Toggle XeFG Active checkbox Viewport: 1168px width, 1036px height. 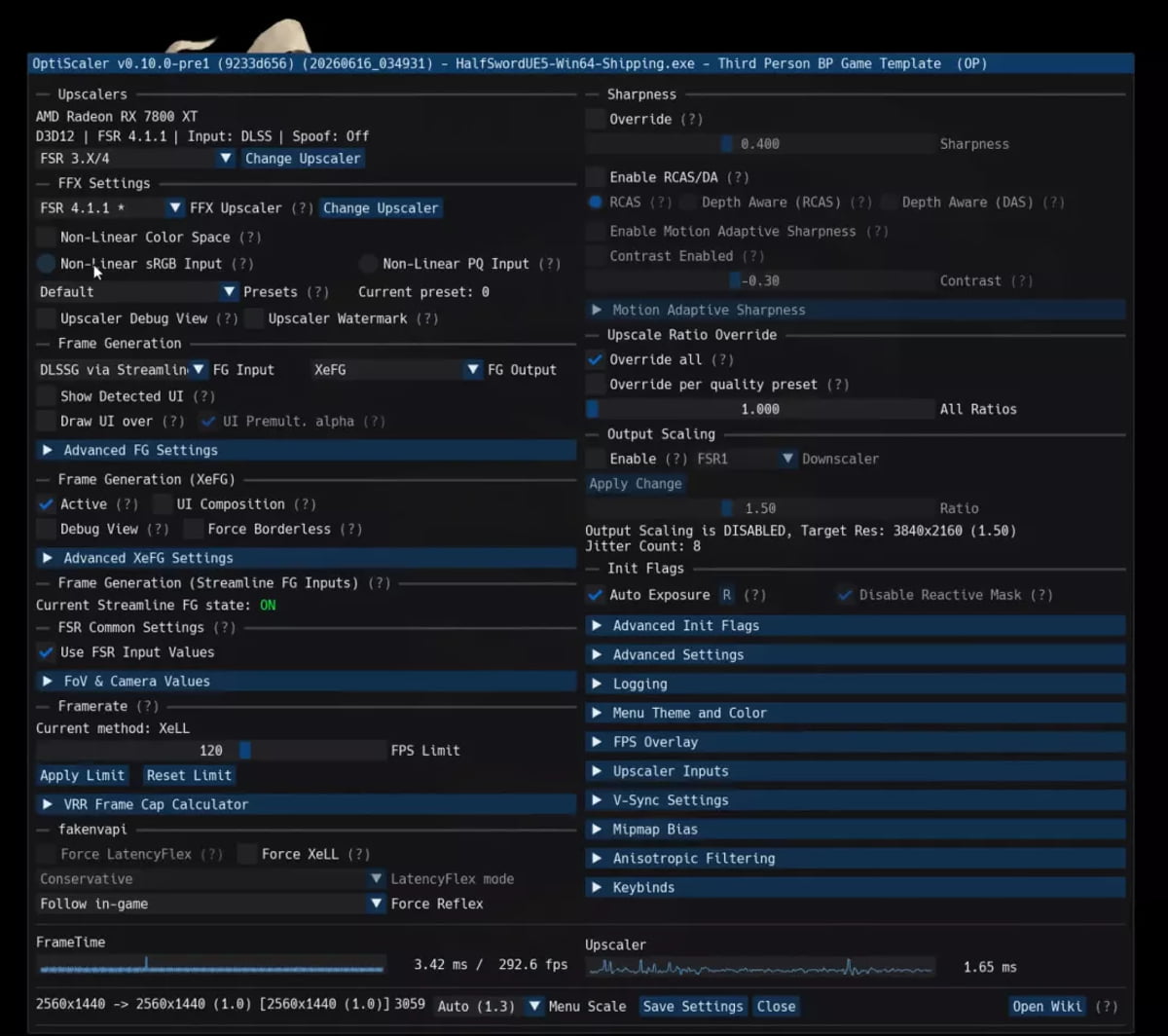tap(46, 503)
